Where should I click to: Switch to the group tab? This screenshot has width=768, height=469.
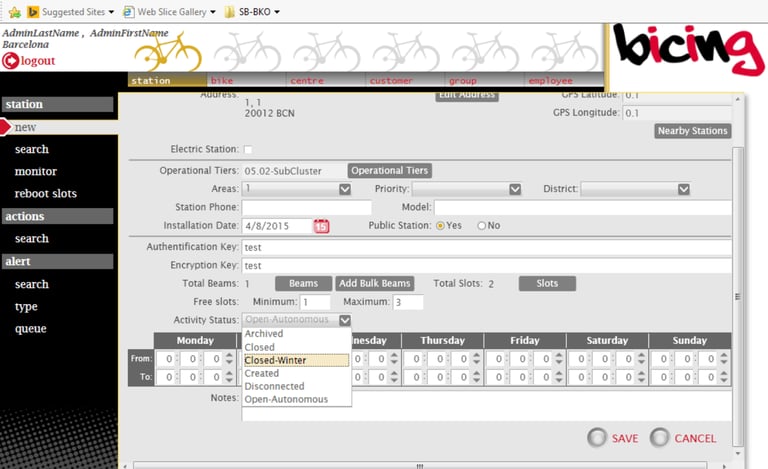(x=484, y=80)
